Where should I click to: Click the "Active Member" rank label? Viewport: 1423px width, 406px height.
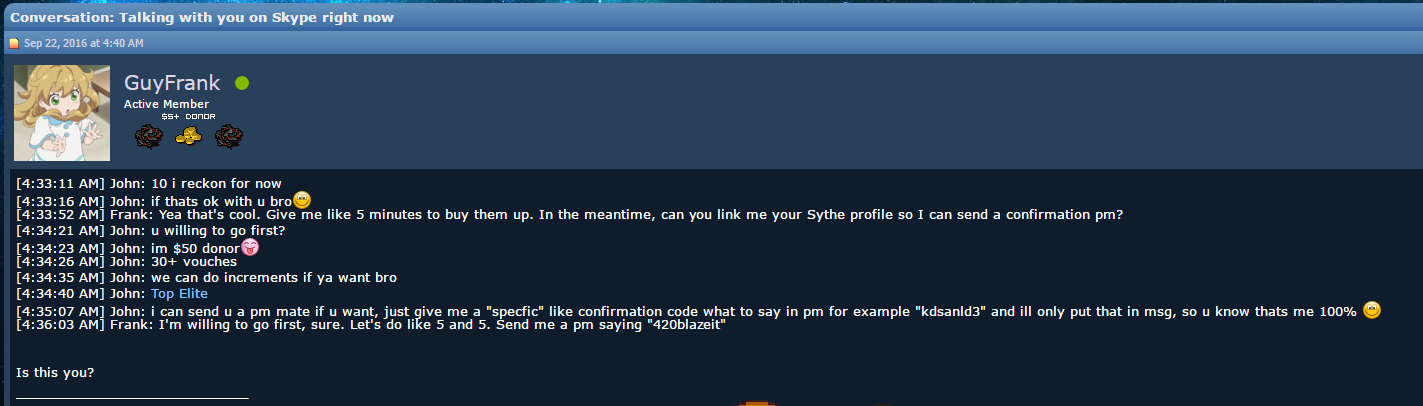(x=166, y=104)
